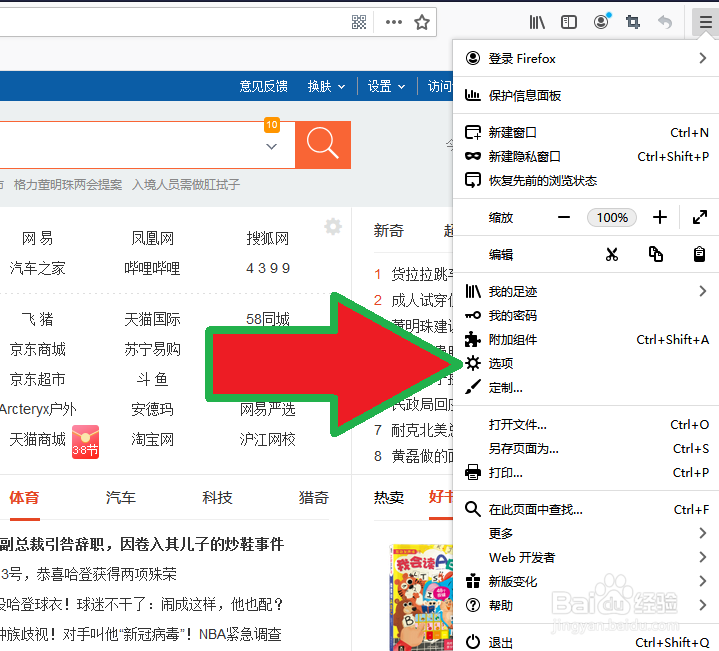Screen dimensions: 719x651
Task: Open 哔哩哔哩 site link
Action: [152, 268]
